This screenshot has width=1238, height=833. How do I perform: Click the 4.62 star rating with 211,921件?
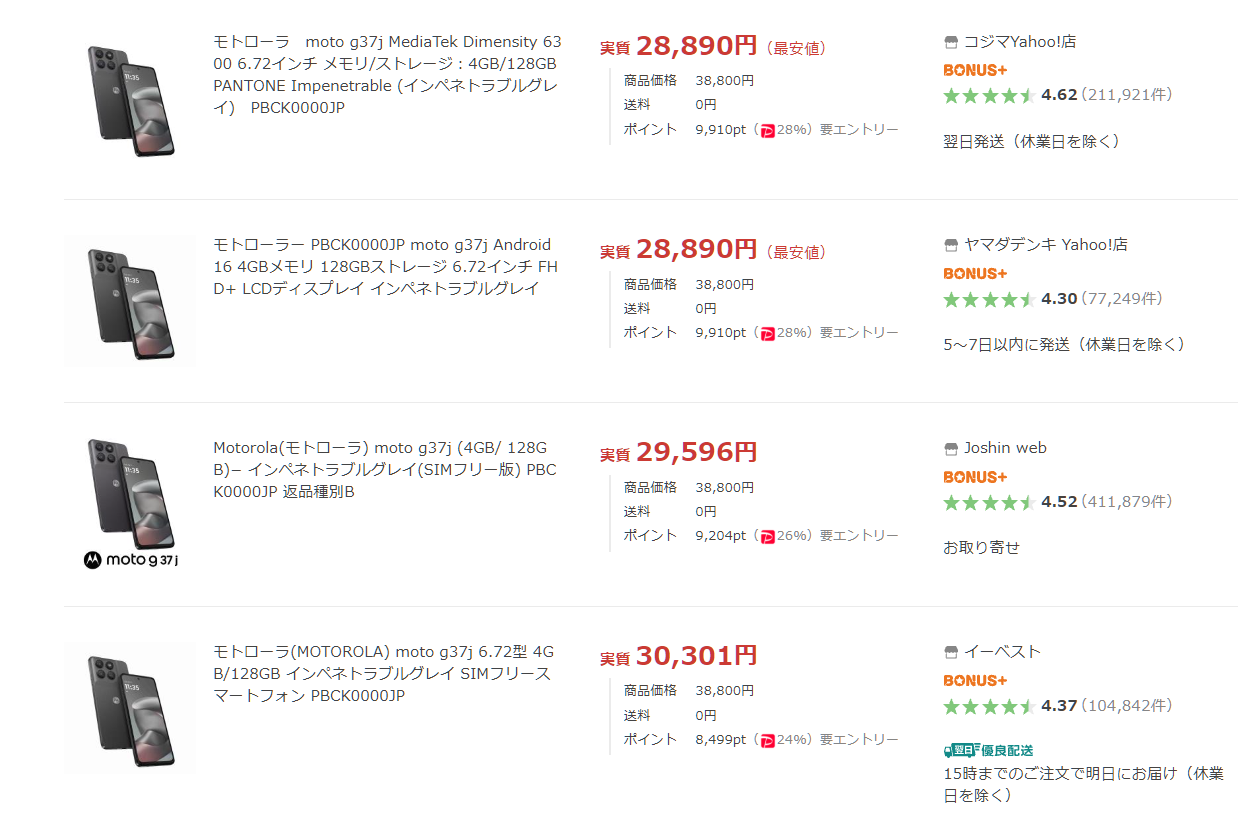[1058, 95]
